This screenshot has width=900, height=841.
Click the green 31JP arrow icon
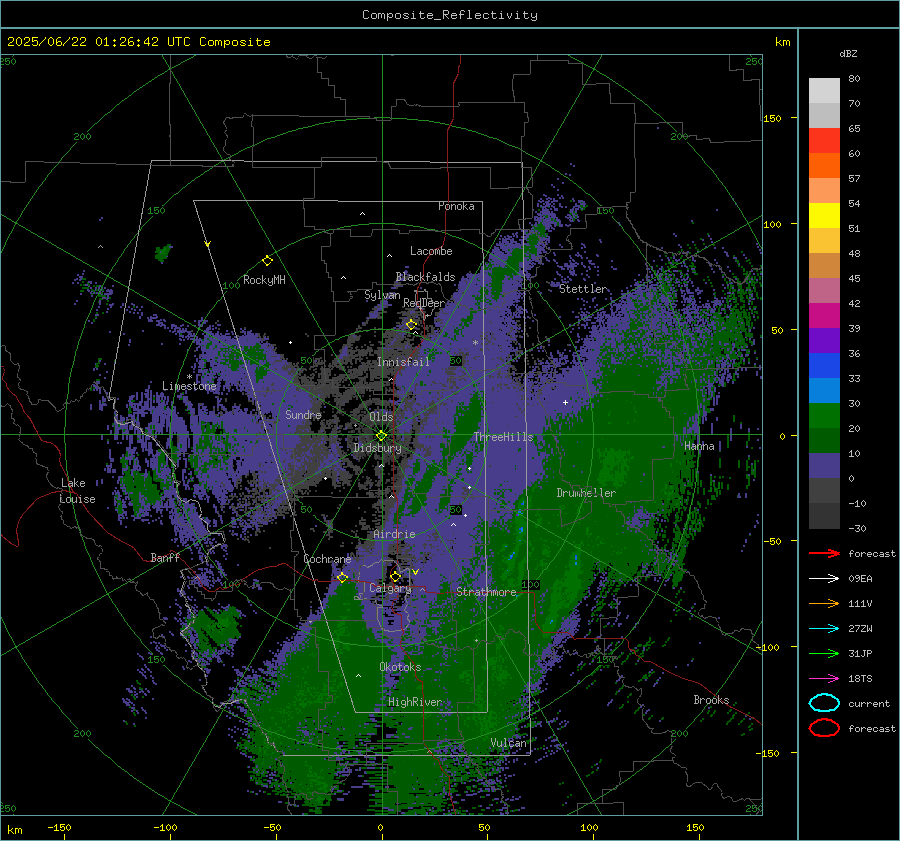pos(824,653)
